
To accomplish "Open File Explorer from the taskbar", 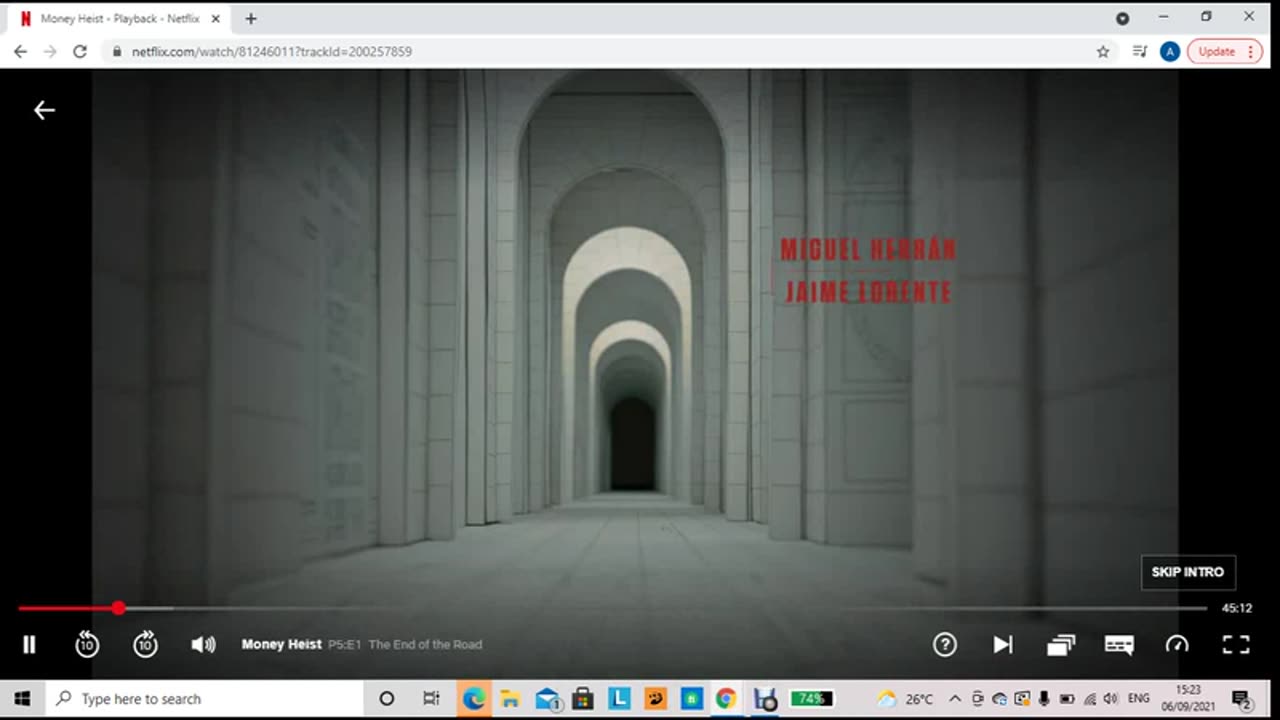I will tap(510, 699).
